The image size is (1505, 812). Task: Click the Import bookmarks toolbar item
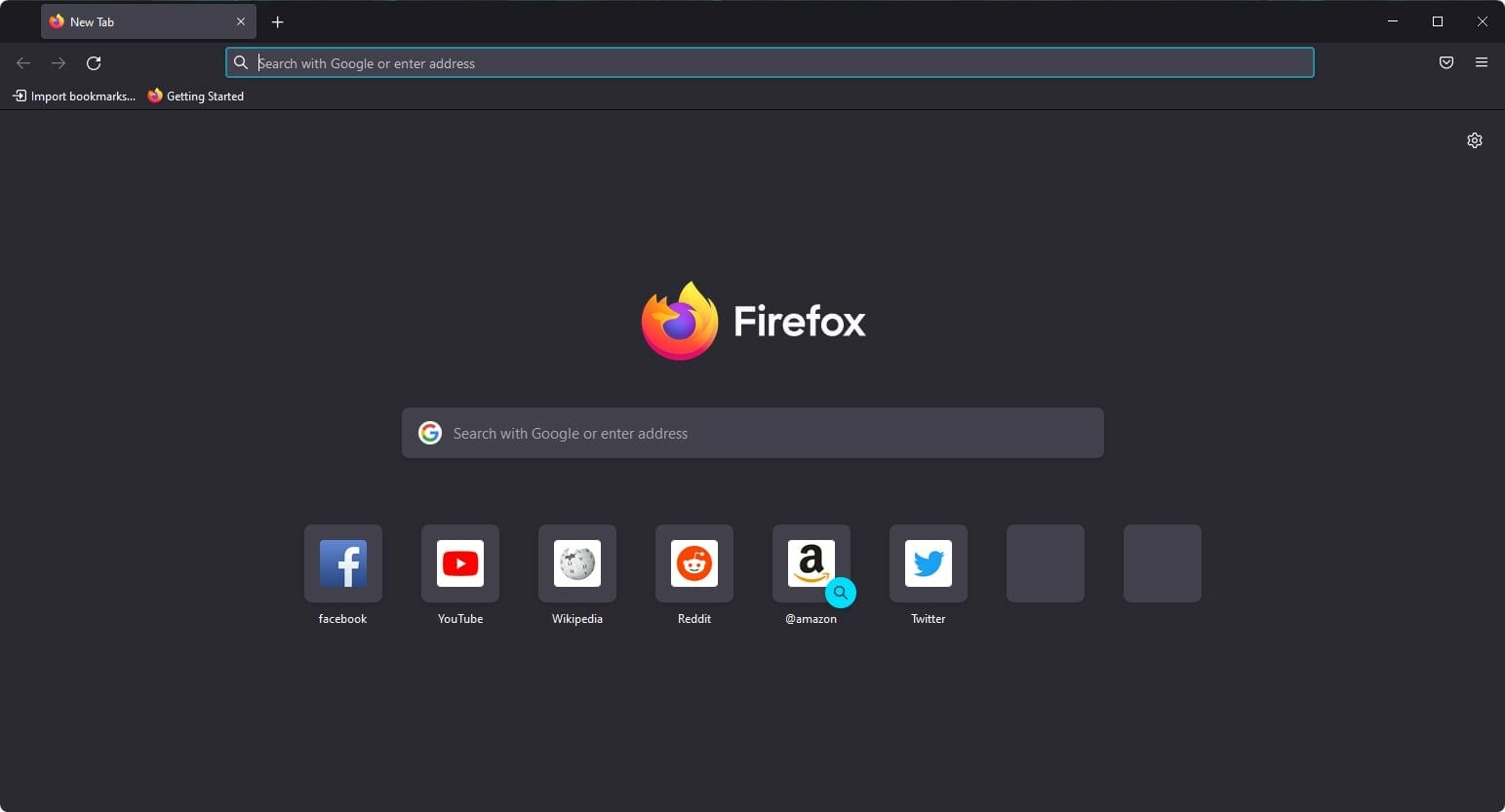click(x=74, y=96)
